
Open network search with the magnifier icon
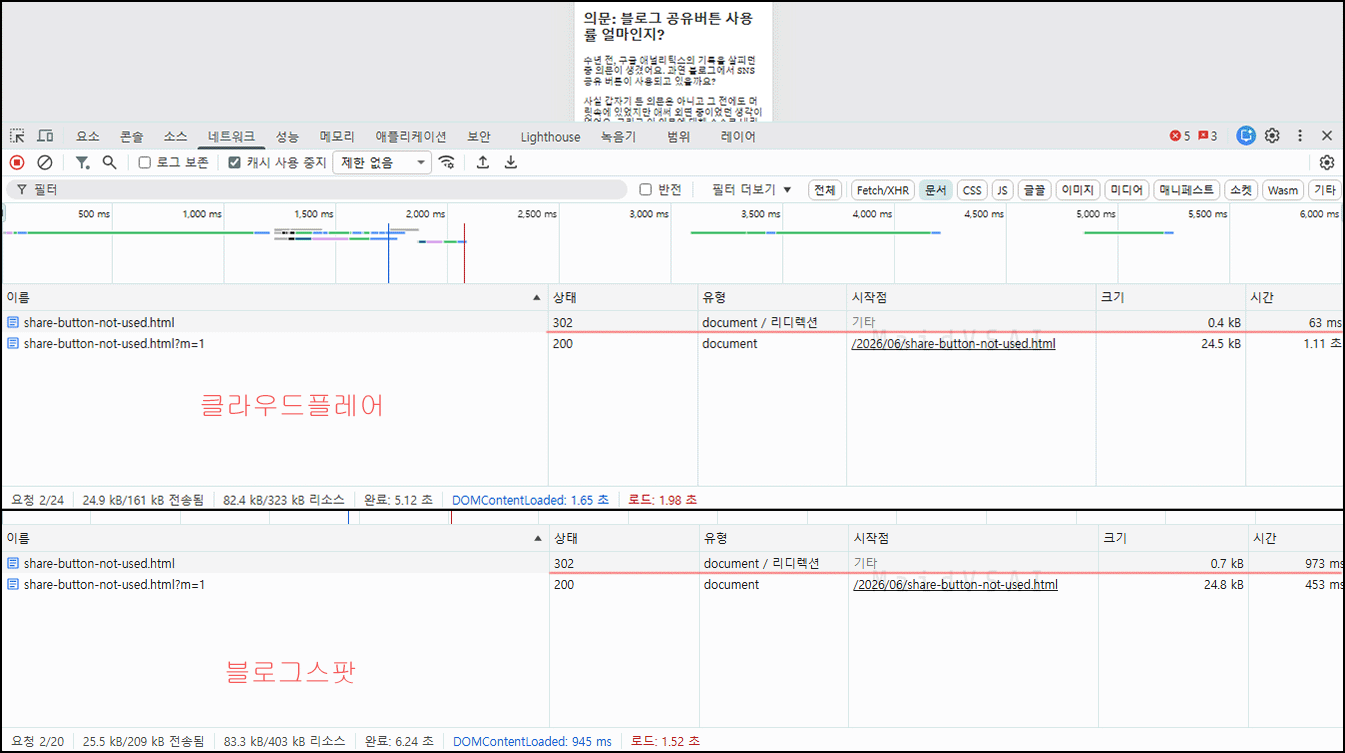point(110,162)
